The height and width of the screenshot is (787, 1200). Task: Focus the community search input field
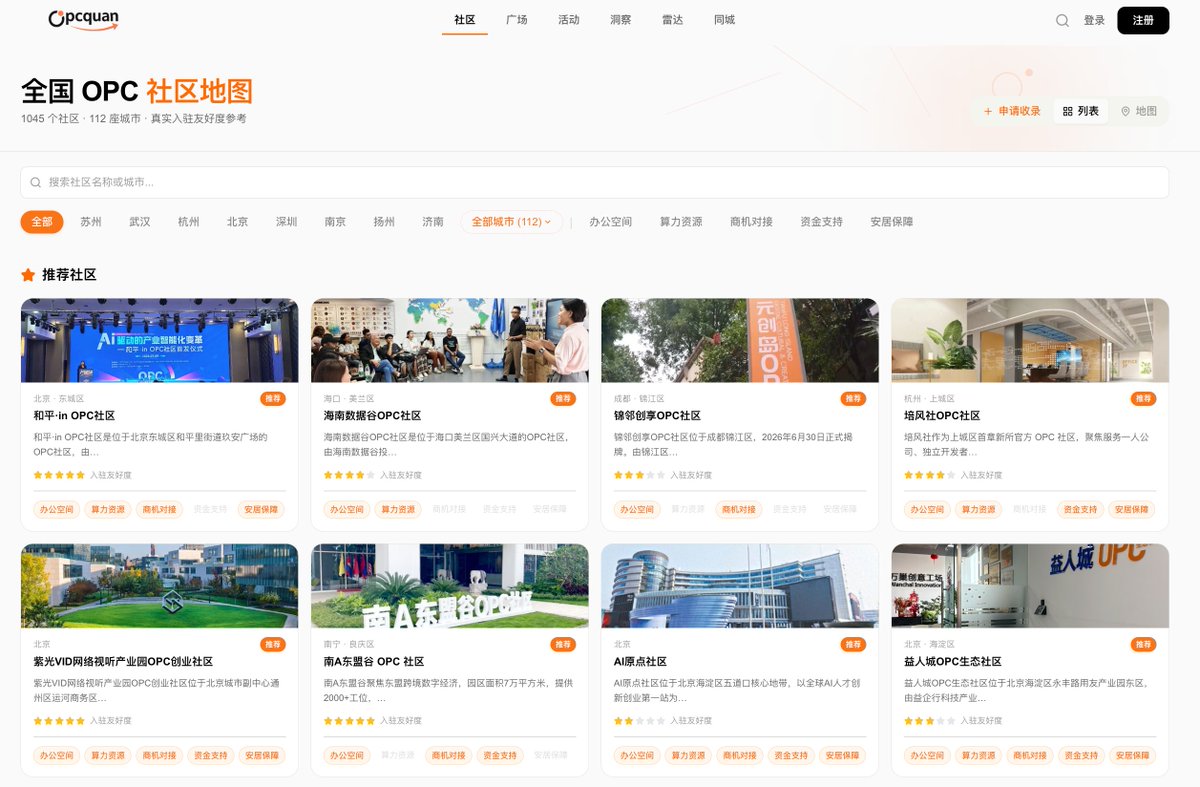point(595,182)
